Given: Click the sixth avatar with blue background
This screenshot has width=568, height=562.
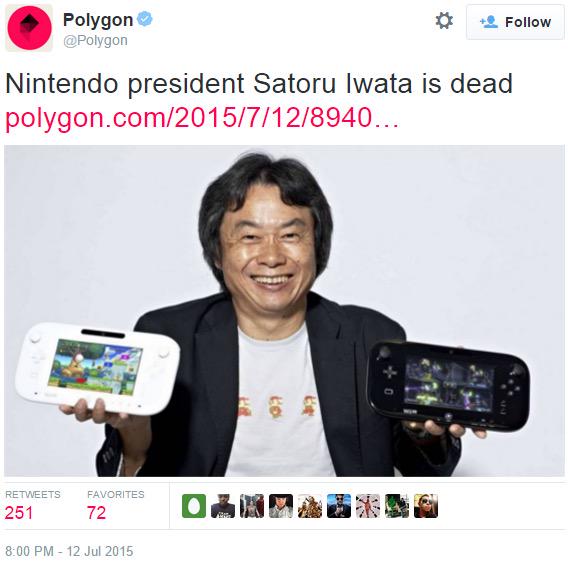Looking at the screenshot, I should coord(339,506).
